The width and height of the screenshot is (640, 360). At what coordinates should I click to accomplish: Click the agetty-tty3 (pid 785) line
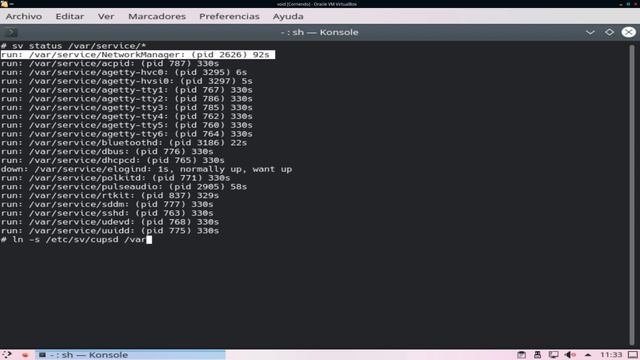pyautogui.click(x=127, y=107)
